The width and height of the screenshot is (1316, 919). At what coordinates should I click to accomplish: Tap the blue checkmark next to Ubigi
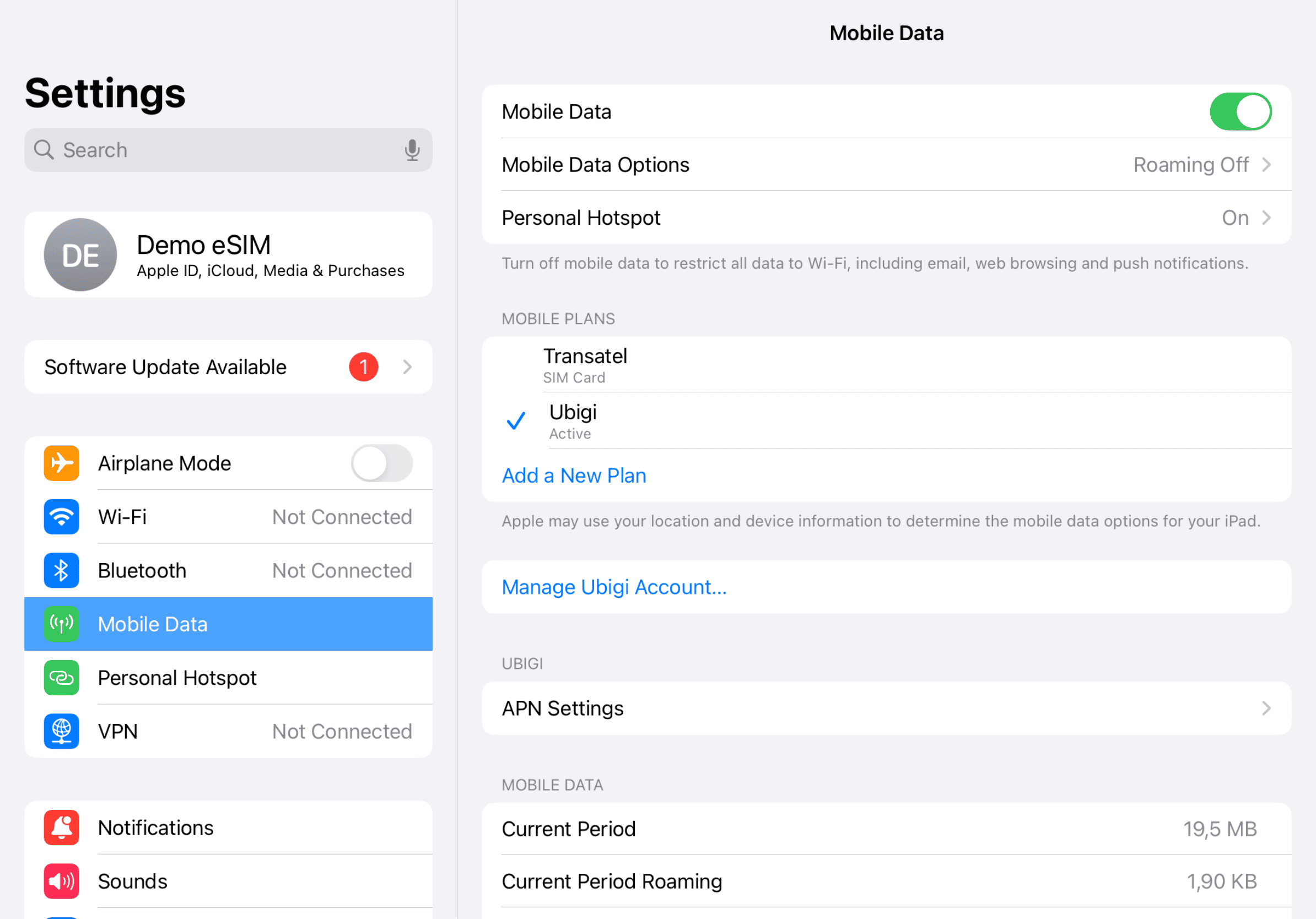click(x=516, y=421)
